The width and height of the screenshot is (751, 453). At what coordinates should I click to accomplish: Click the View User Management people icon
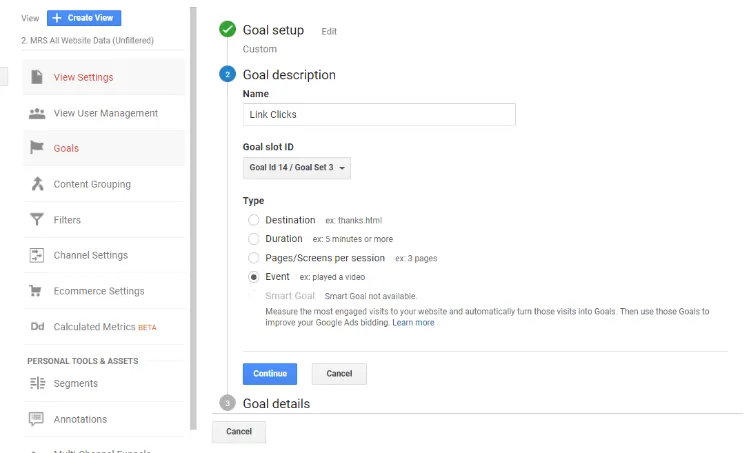(37, 113)
